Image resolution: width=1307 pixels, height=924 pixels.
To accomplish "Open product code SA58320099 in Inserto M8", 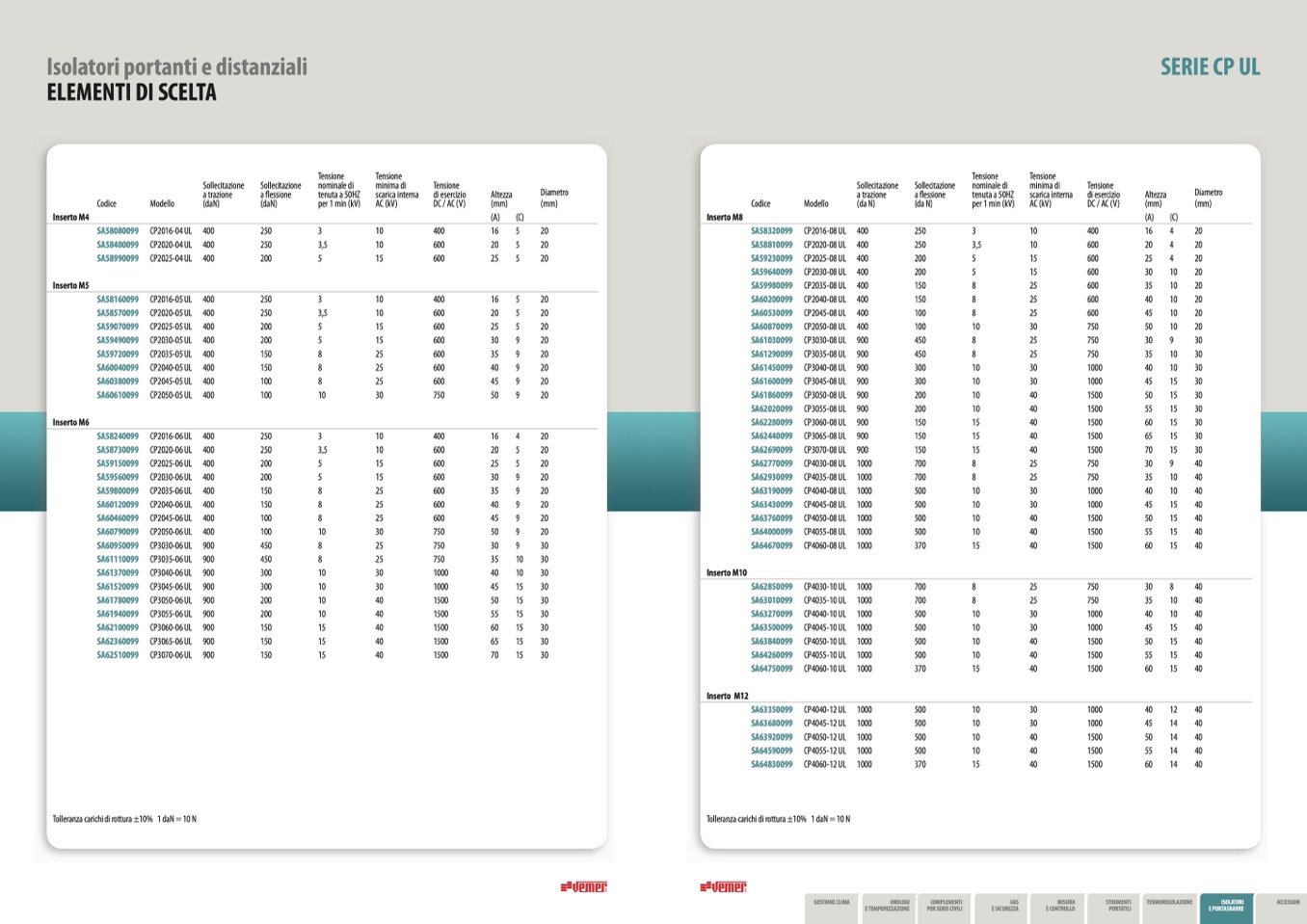I will (771, 231).
